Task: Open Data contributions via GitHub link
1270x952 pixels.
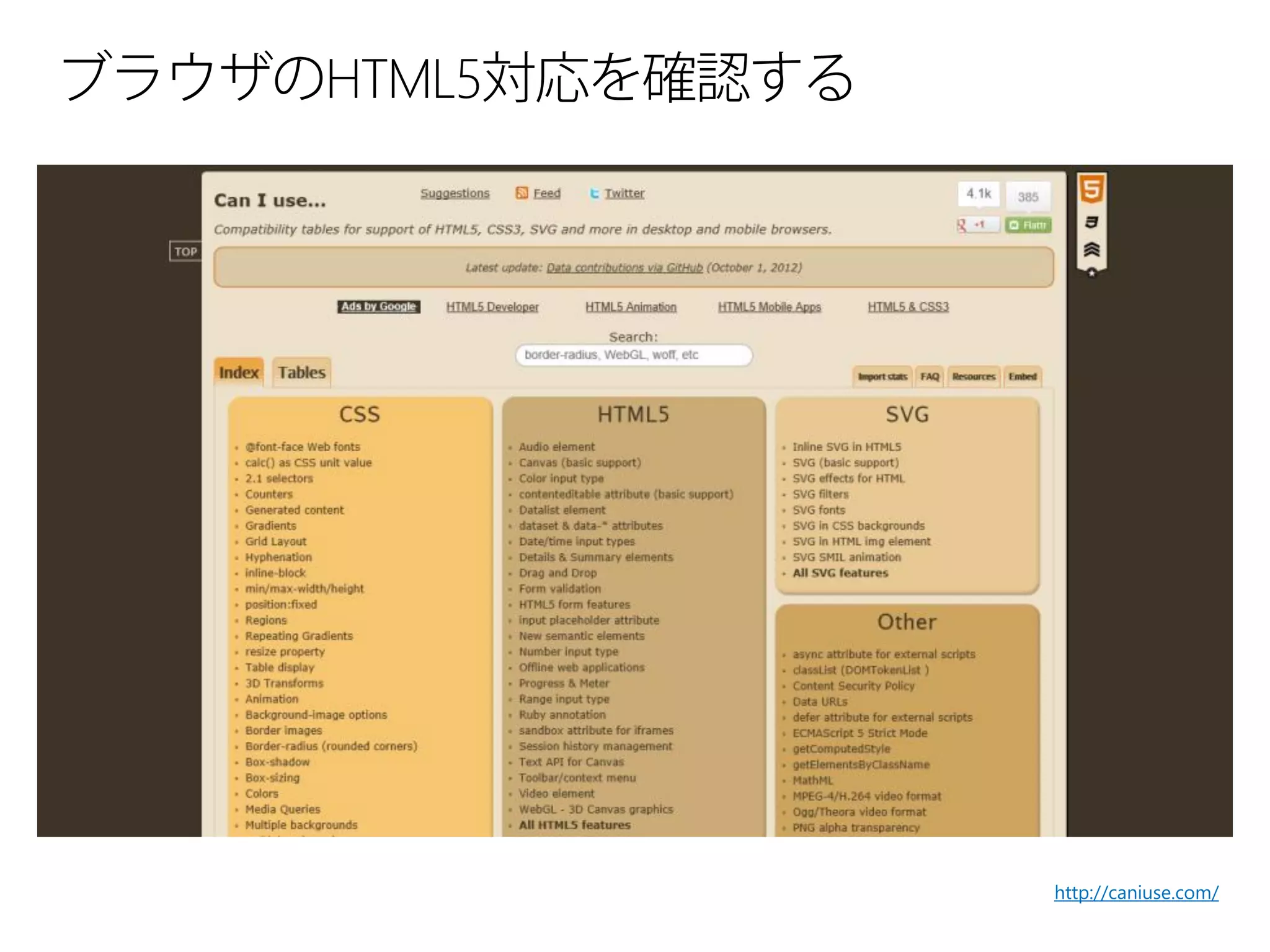Action: pos(624,268)
